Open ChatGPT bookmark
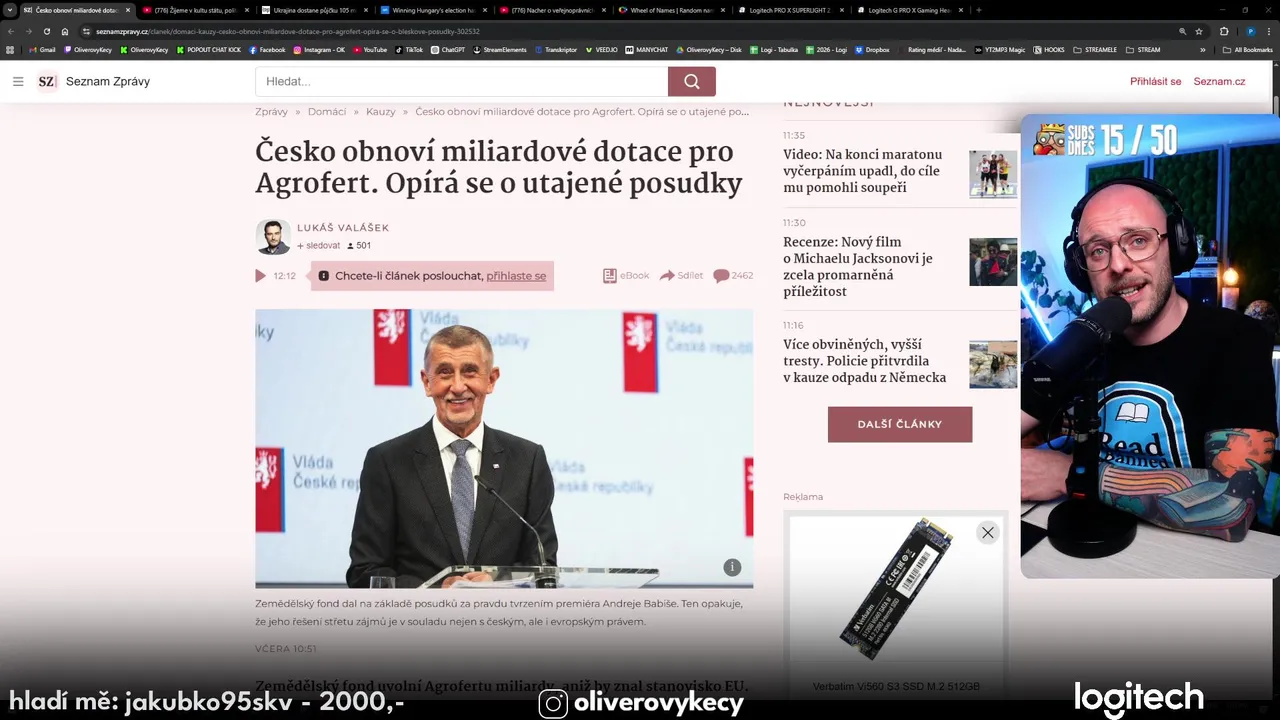 (x=448, y=49)
